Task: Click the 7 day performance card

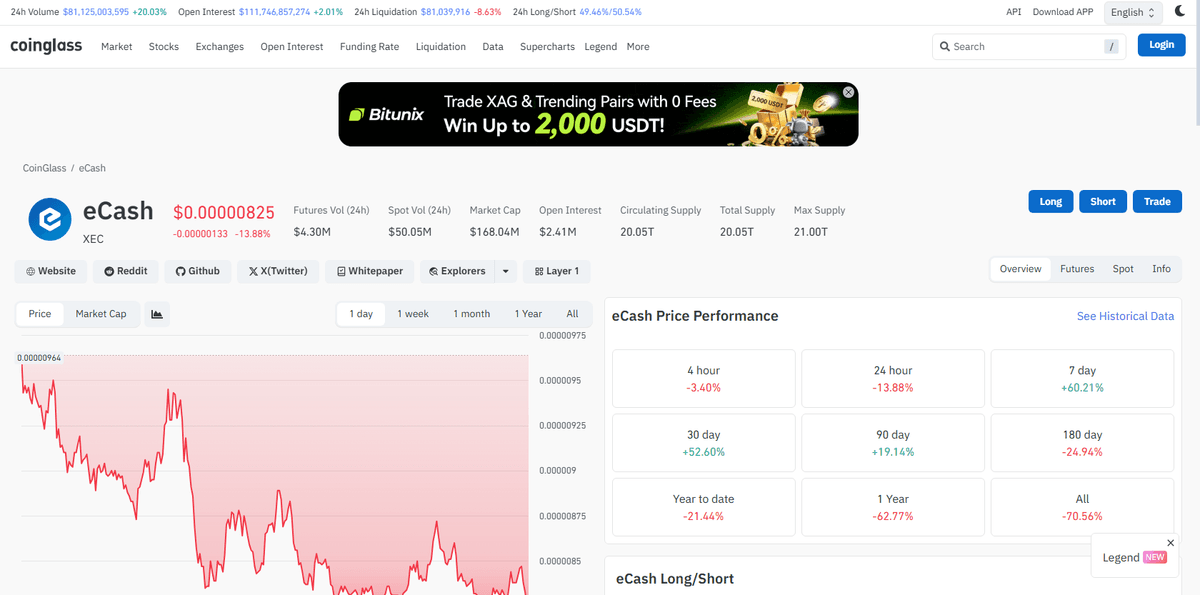Action: 1082,378
